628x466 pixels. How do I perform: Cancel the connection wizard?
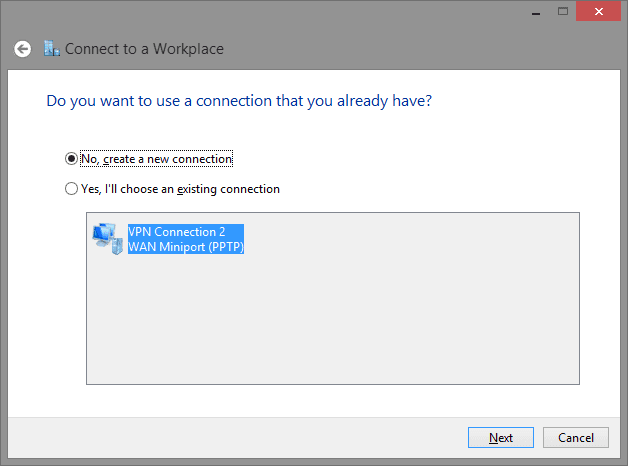[576, 438]
